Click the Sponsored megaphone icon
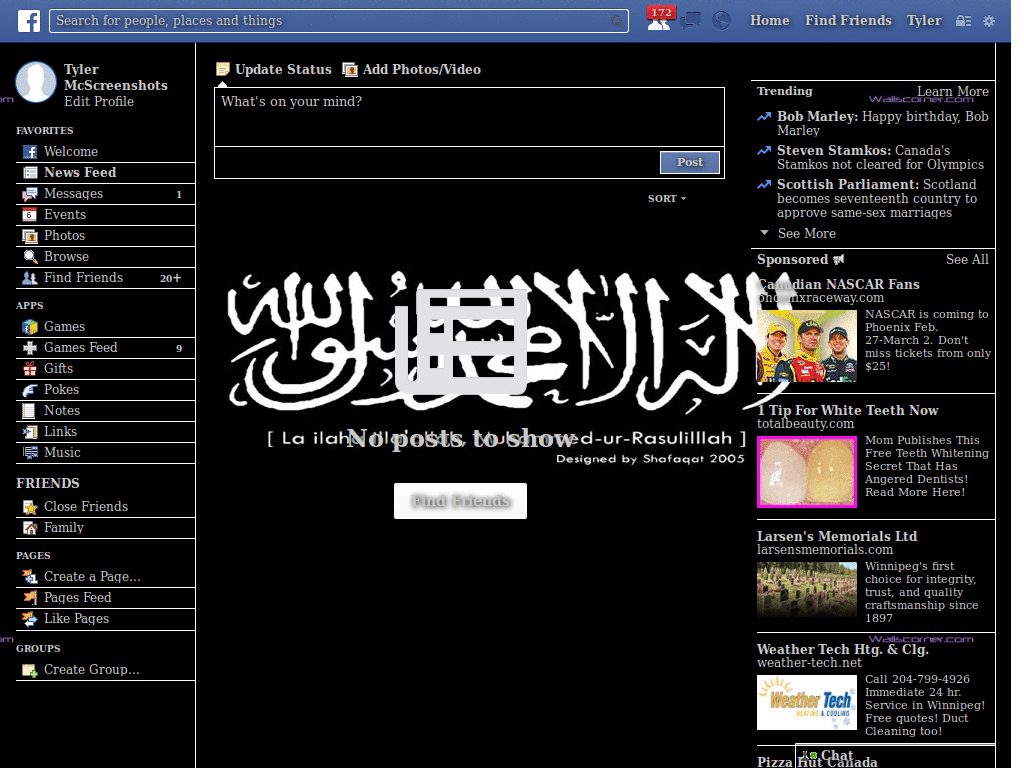This screenshot has height=768, width=1024. (x=839, y=260)
